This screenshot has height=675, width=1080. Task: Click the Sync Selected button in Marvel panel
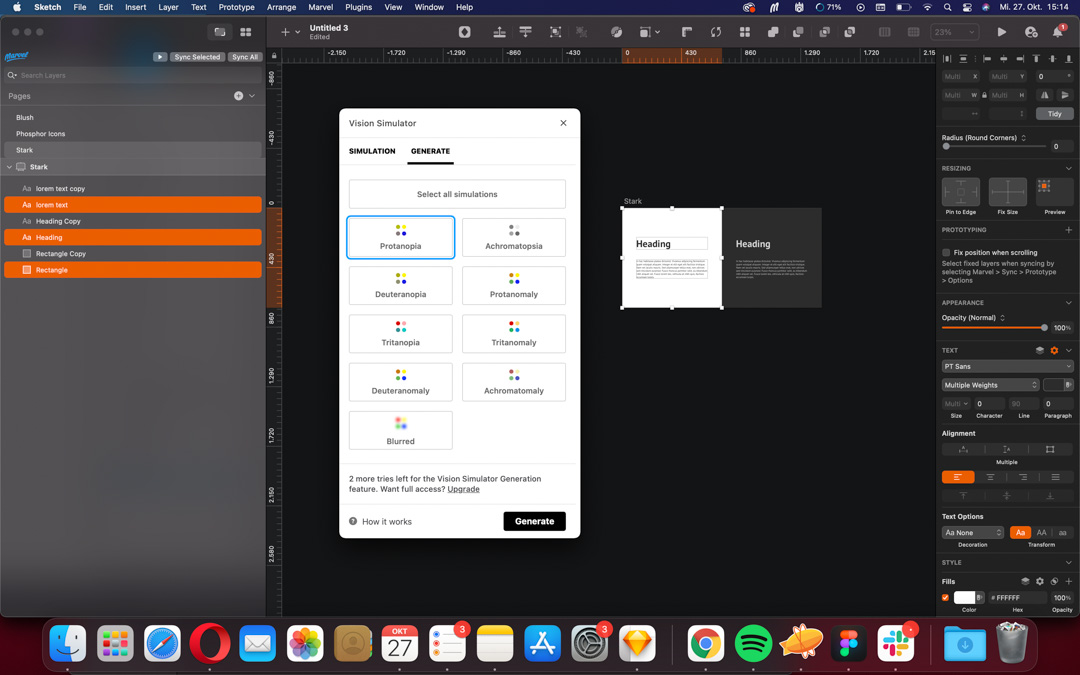point(197,57)
